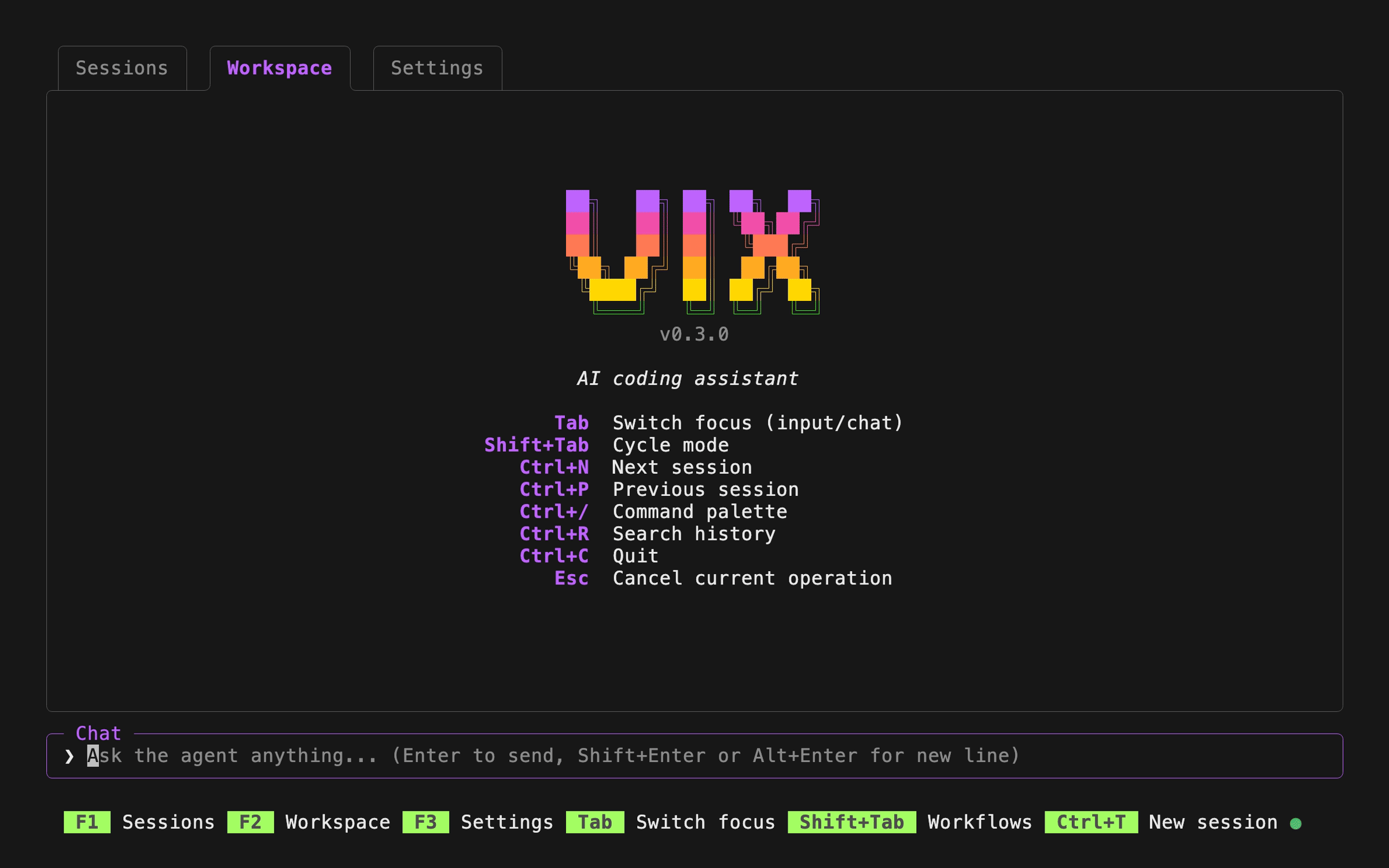Click the chat prompt chevron icon

[x=69, y=756]
